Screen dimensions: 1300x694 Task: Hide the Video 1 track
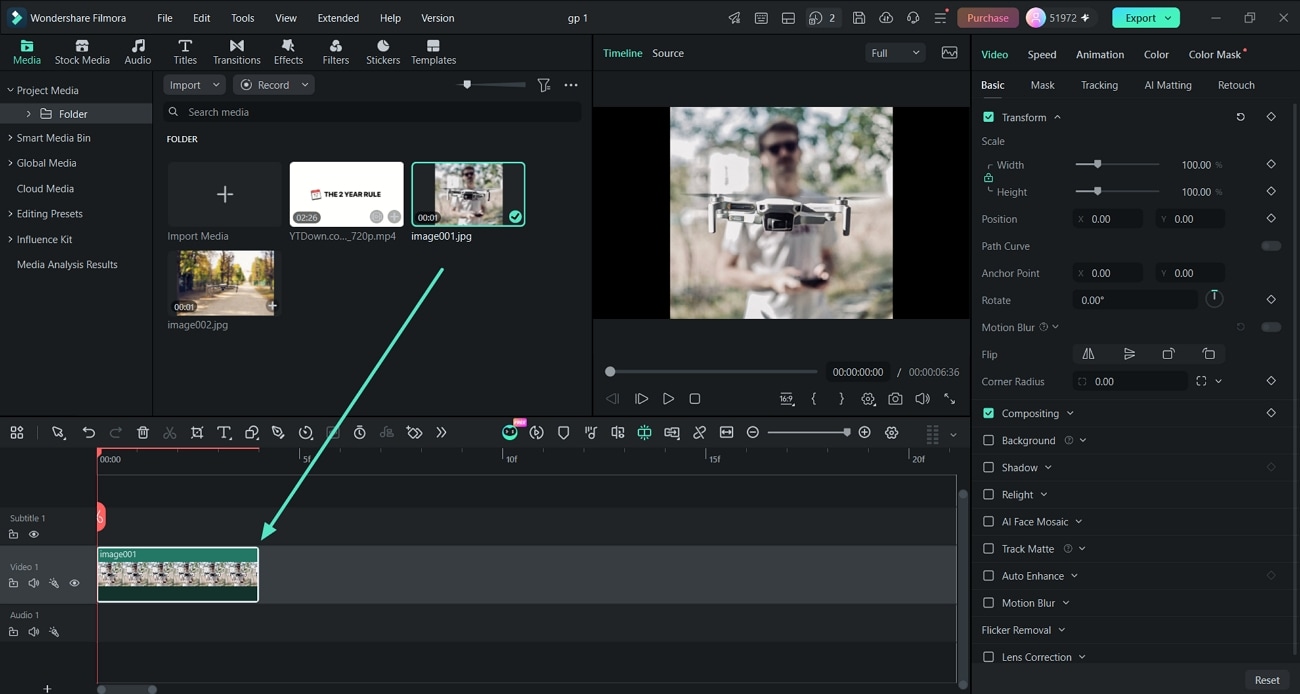pyautogui.click(x=74, y=583)
